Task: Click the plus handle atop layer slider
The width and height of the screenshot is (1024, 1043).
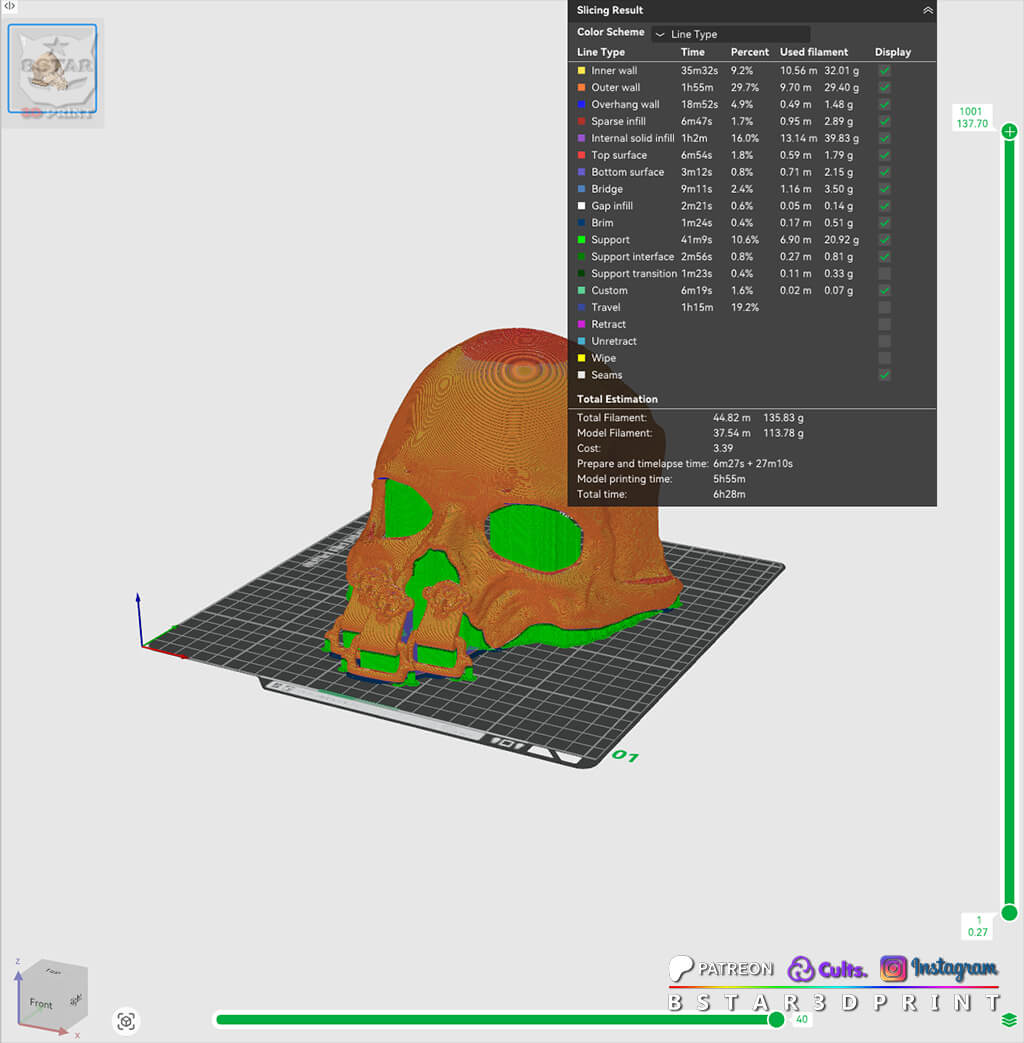Action: click(x=1009, y=131)
